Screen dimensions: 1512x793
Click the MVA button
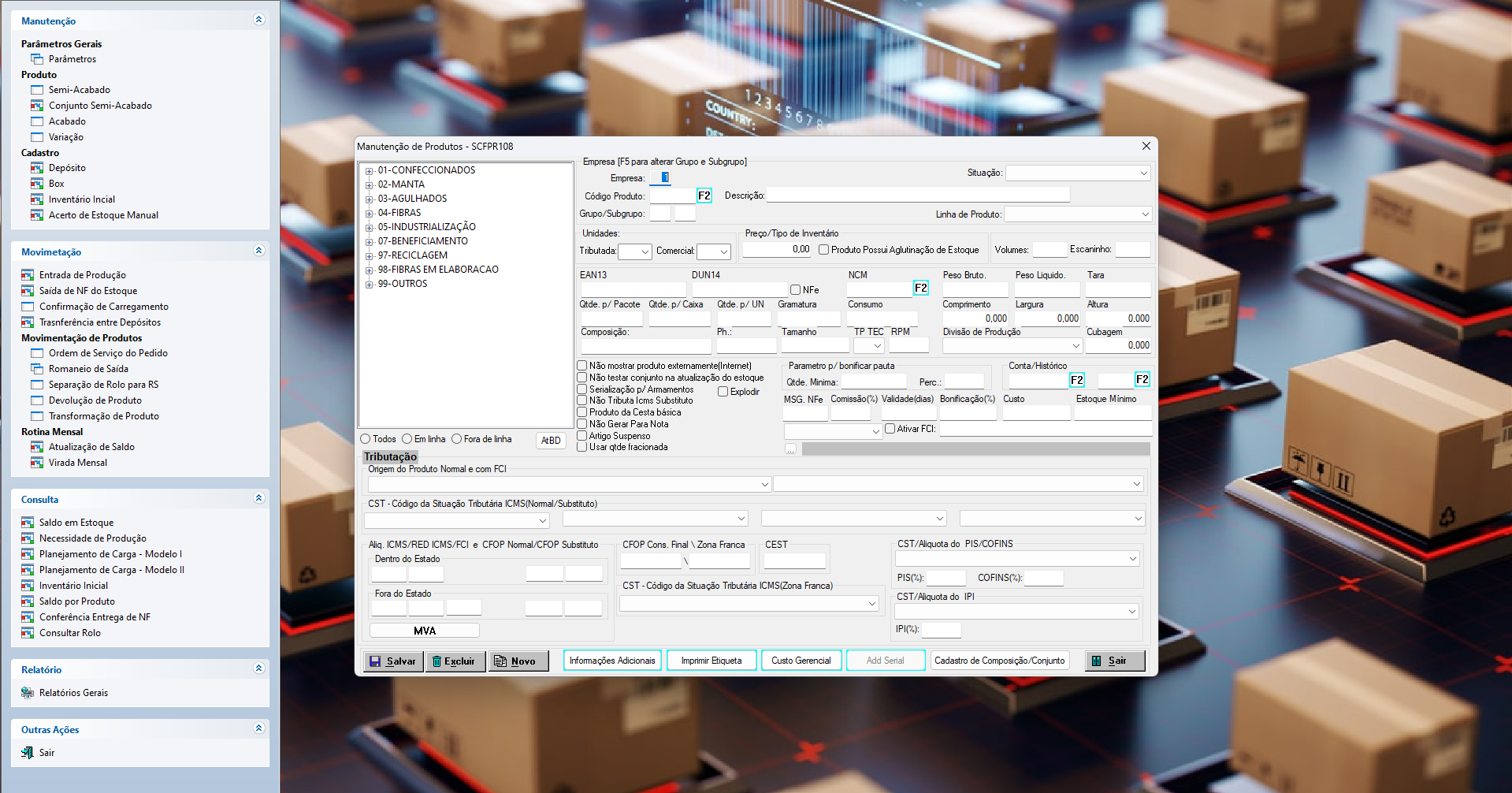[x=425, y=631]
